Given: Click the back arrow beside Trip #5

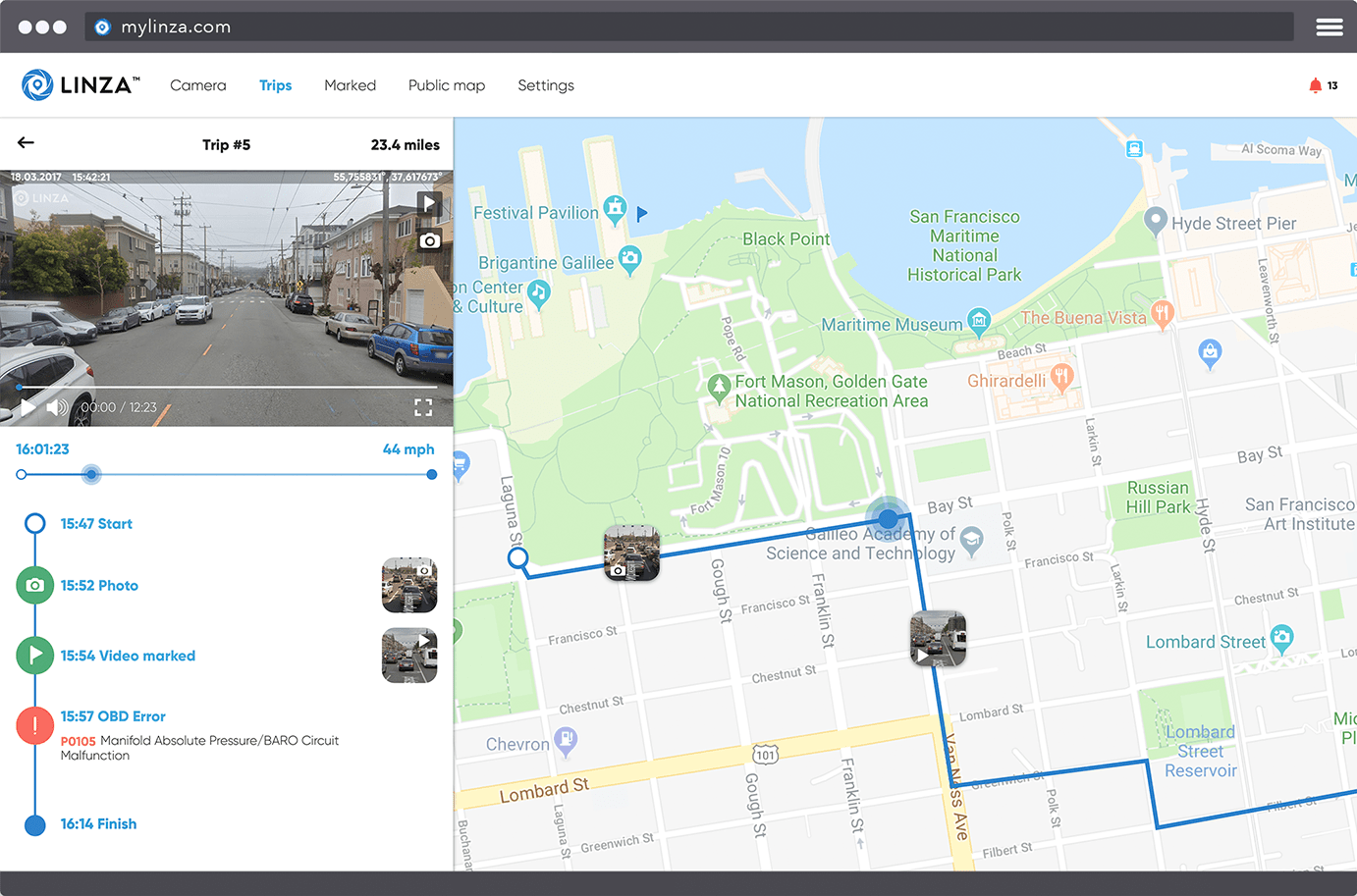Looking at the screenshot, I should click(x=26, y=143).
